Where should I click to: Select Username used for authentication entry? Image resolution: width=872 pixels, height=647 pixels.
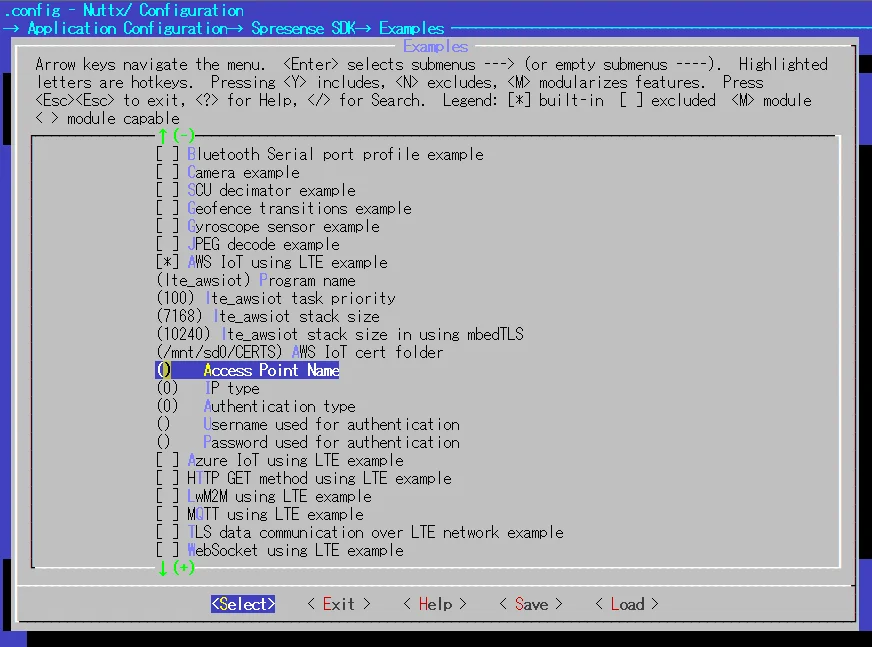[308, 424]
